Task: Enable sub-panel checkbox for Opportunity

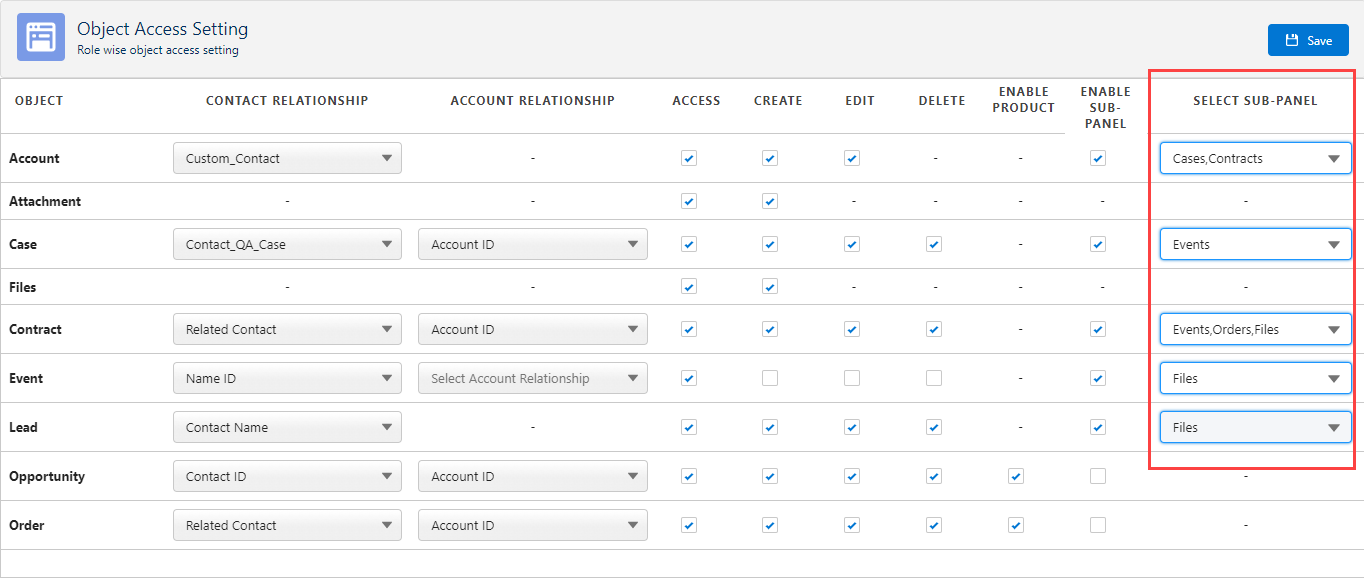Action: coord(1098,476)
